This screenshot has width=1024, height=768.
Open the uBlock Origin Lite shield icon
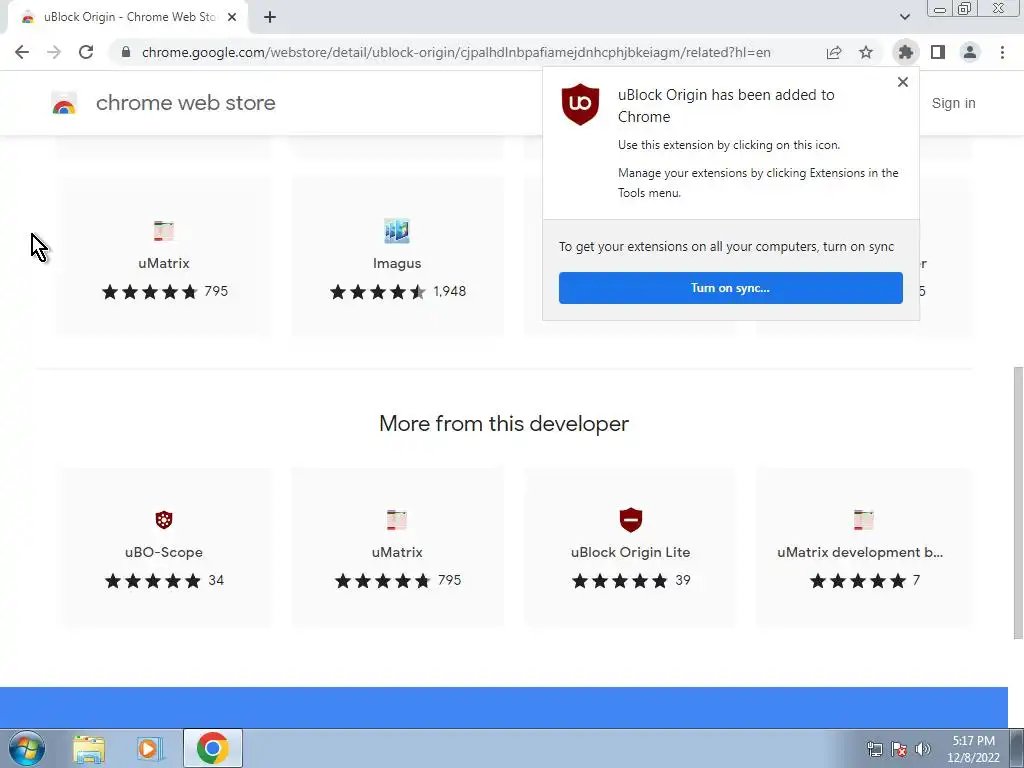point(631,520)
